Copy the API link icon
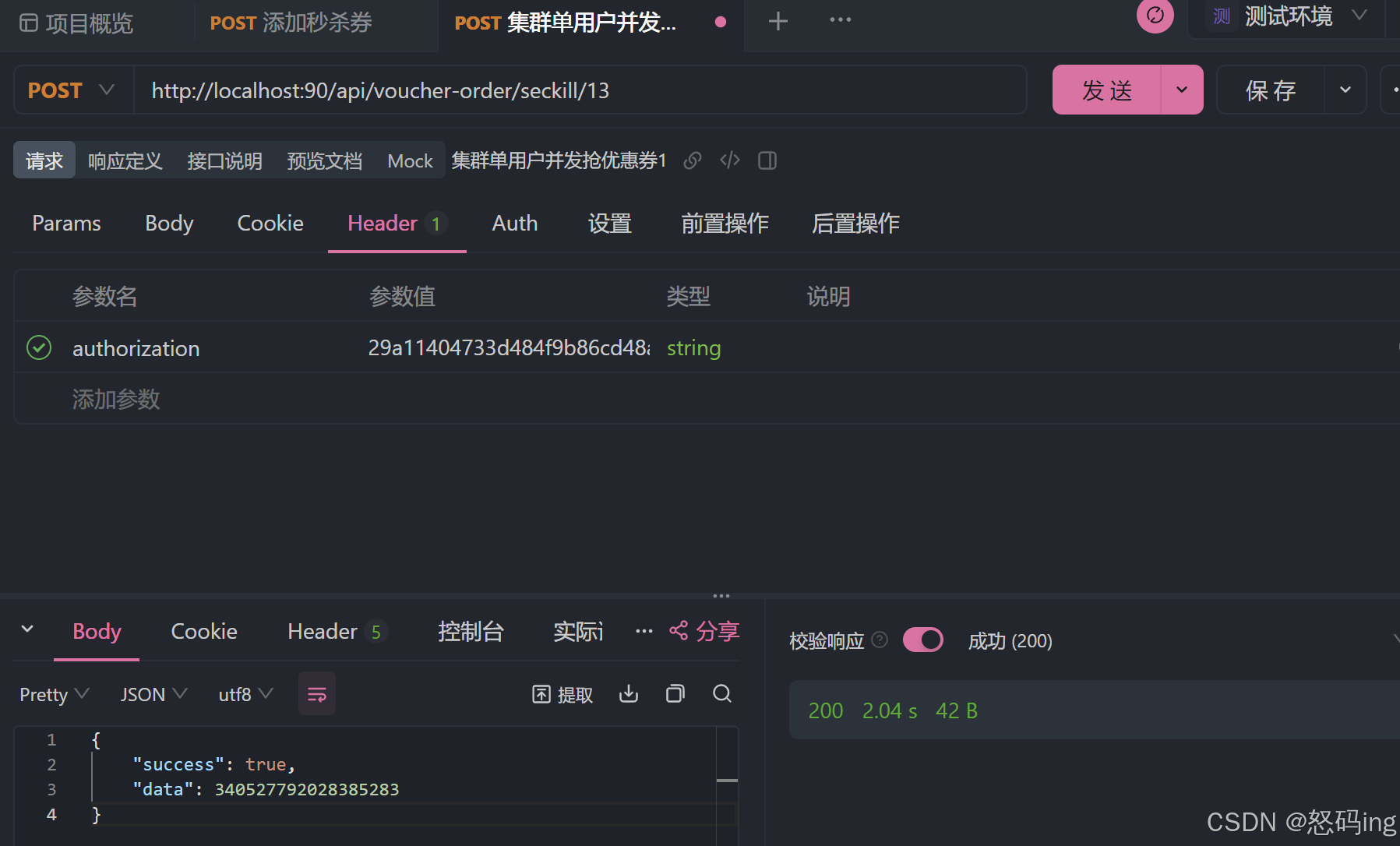The height and width of the screenshot is (846, 1400). (x=692, y=160)
